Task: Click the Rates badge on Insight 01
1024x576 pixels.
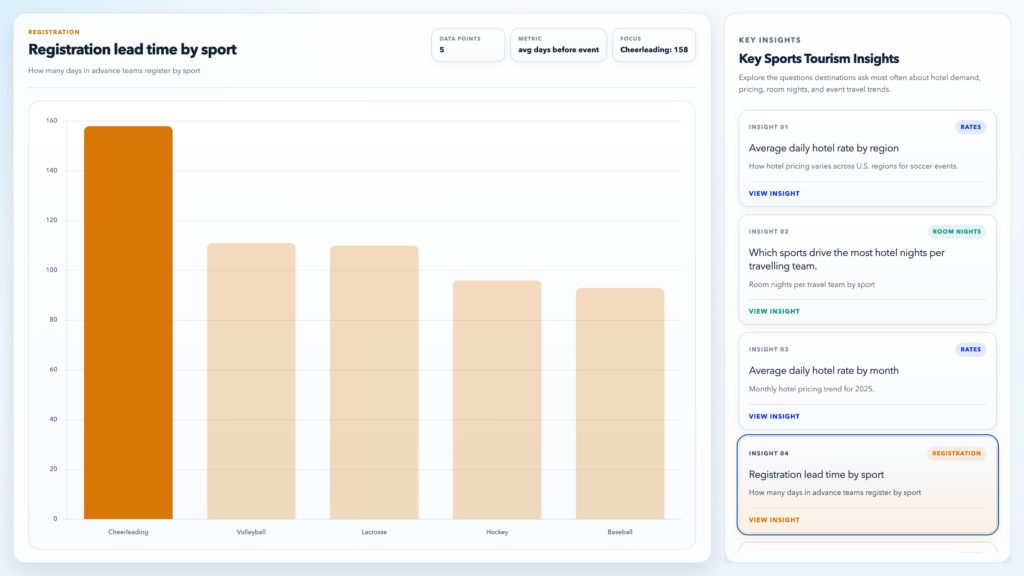Action: 970,127
